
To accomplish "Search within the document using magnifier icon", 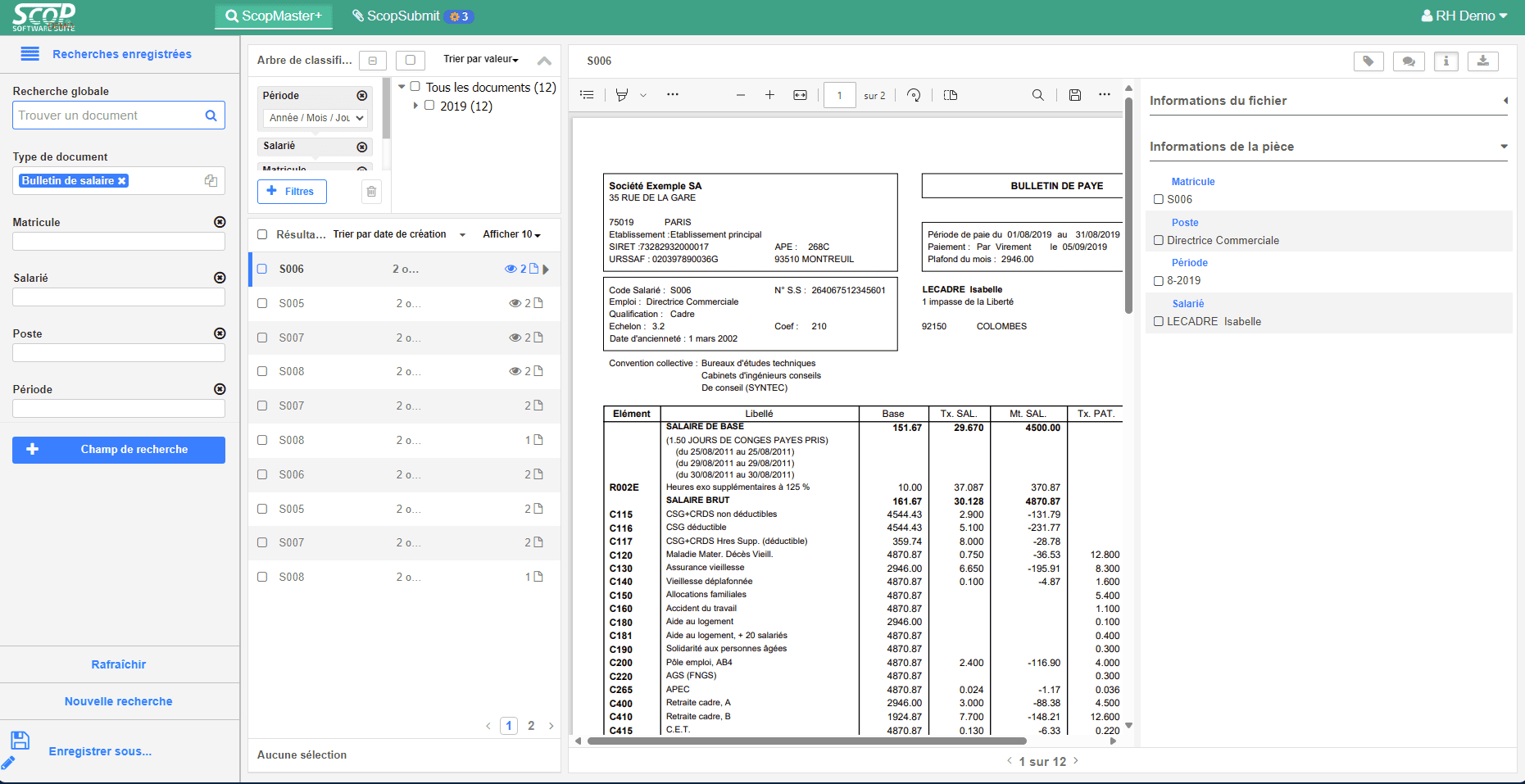I will pos(1038,95).
